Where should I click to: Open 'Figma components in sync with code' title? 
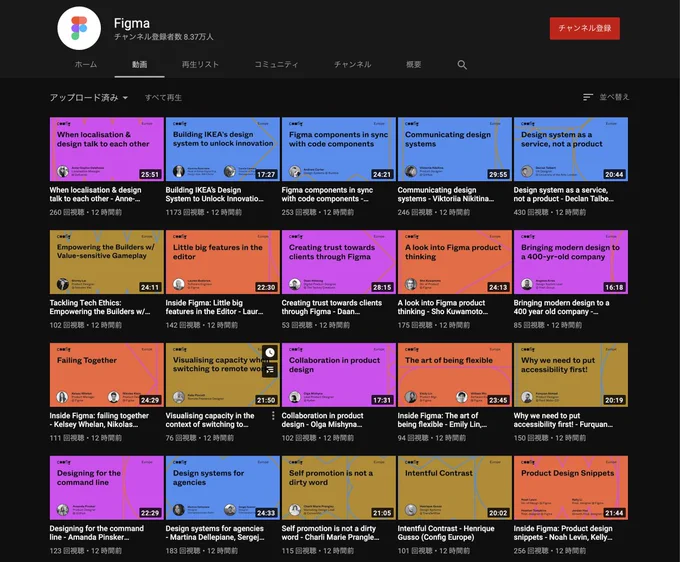(327, 194)
